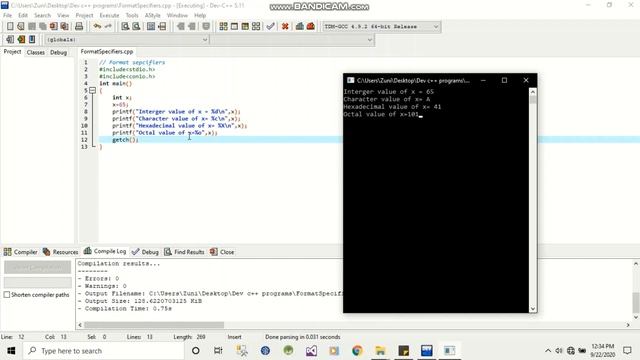The image size is (640, 360).
Task: Click the clock showing 12:34 PM
Action: (x=602, y=347)
